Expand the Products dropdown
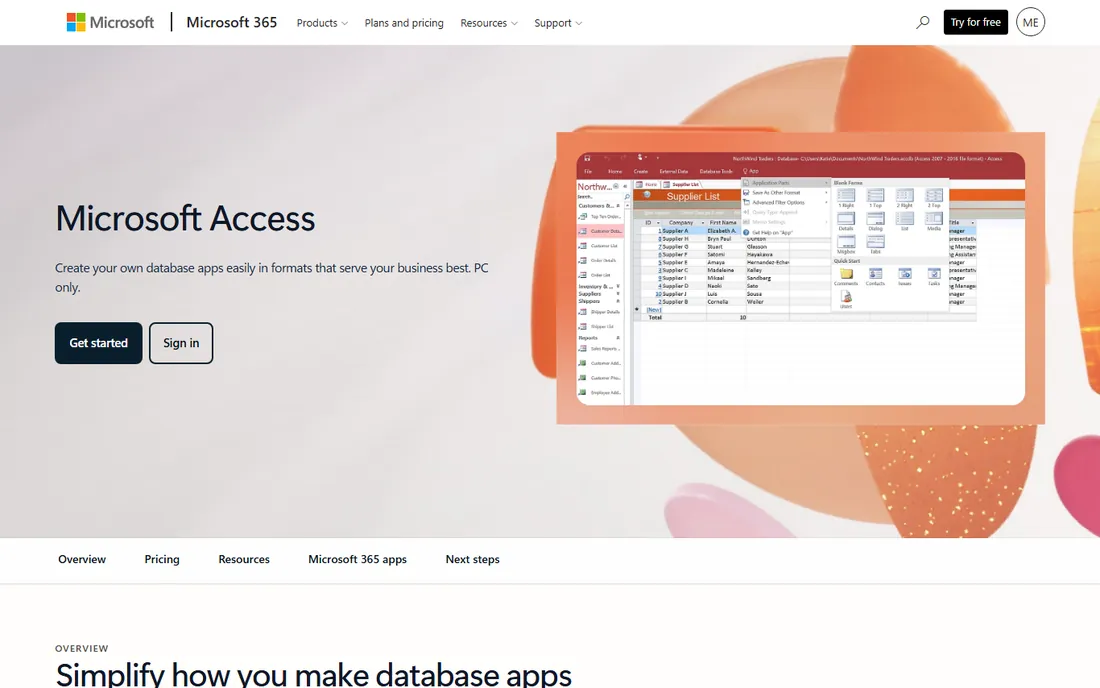Image resolution: width=1100 pixels, height=688 pixels. tap(322, 23)
